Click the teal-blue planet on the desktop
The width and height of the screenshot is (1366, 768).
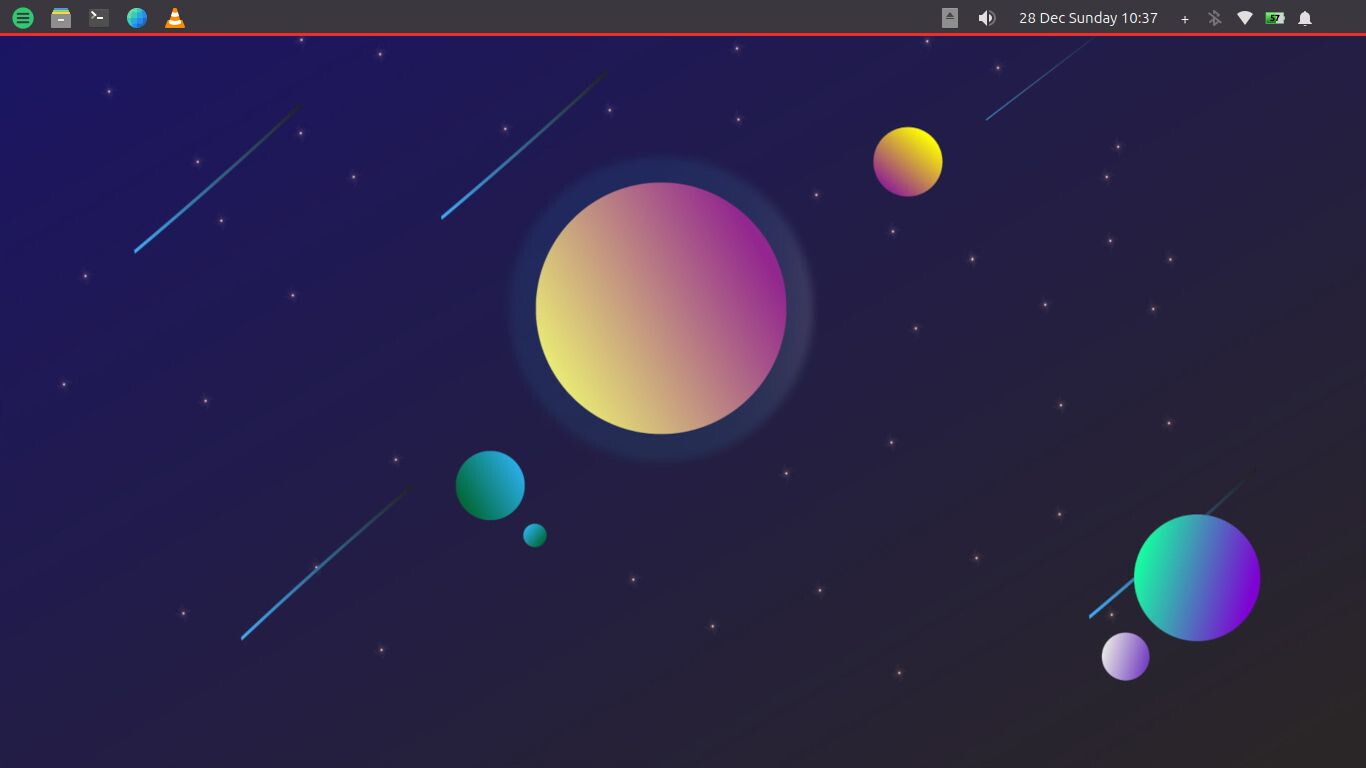tap(490, 485)
